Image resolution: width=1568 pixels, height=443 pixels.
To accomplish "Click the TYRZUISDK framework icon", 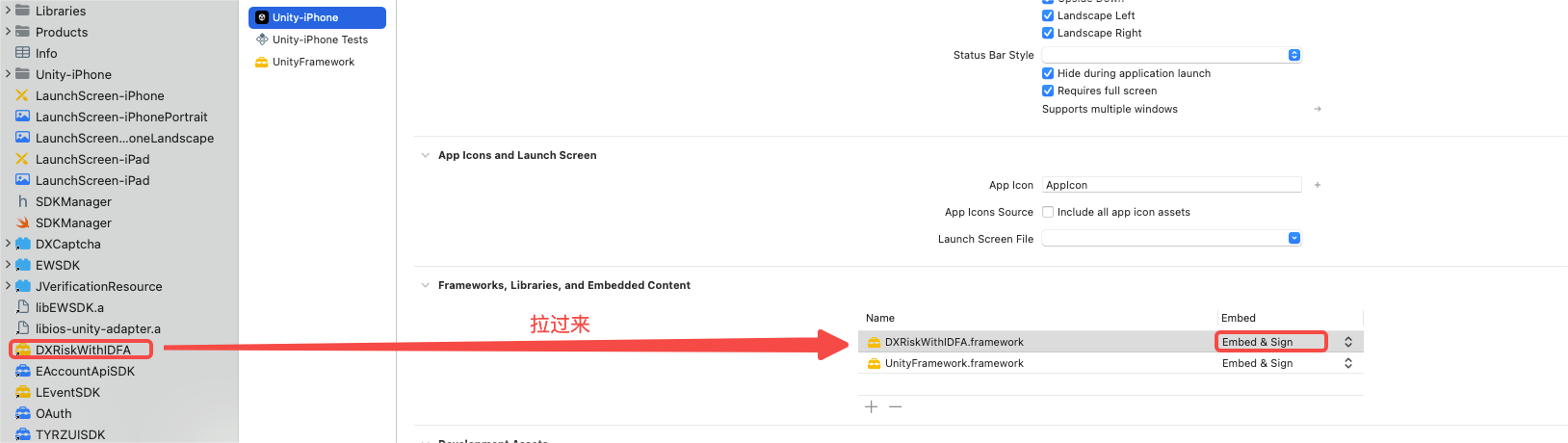I will coord(23,434).
